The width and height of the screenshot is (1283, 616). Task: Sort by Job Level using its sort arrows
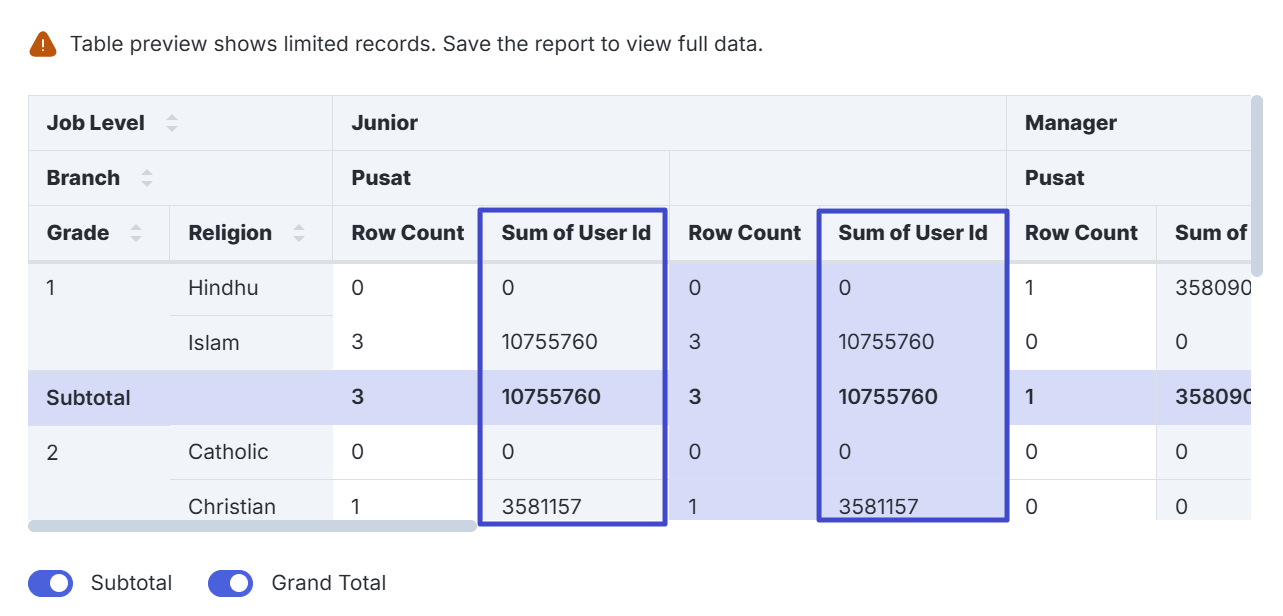point(172,123)
